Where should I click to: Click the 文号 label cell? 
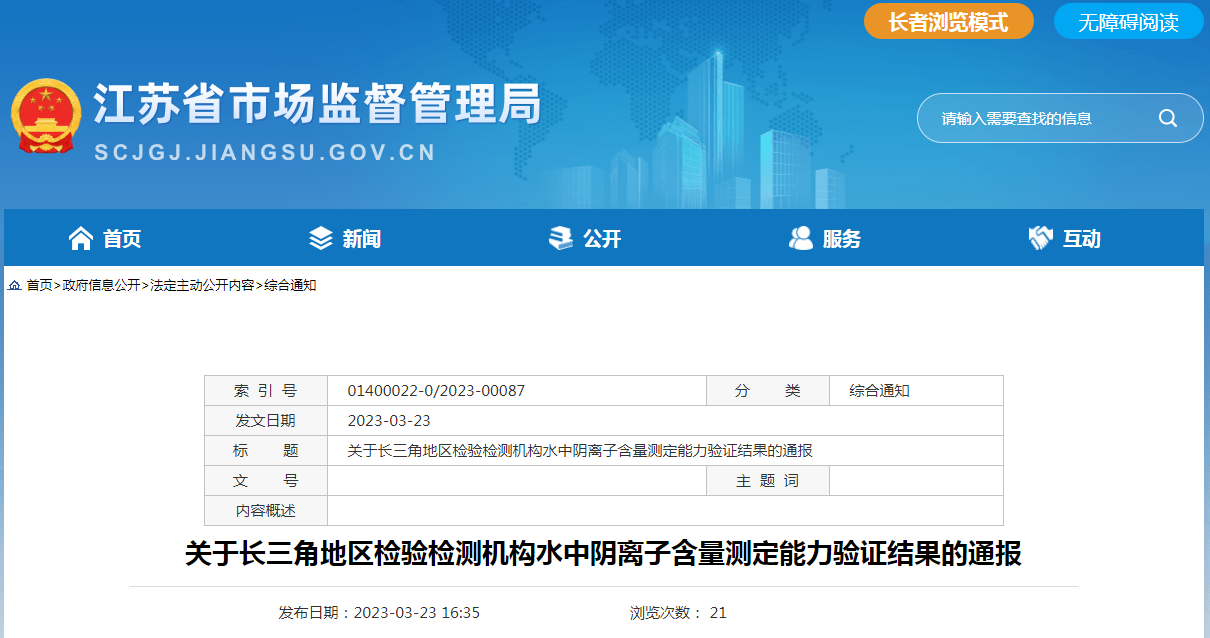click(266, 481)
